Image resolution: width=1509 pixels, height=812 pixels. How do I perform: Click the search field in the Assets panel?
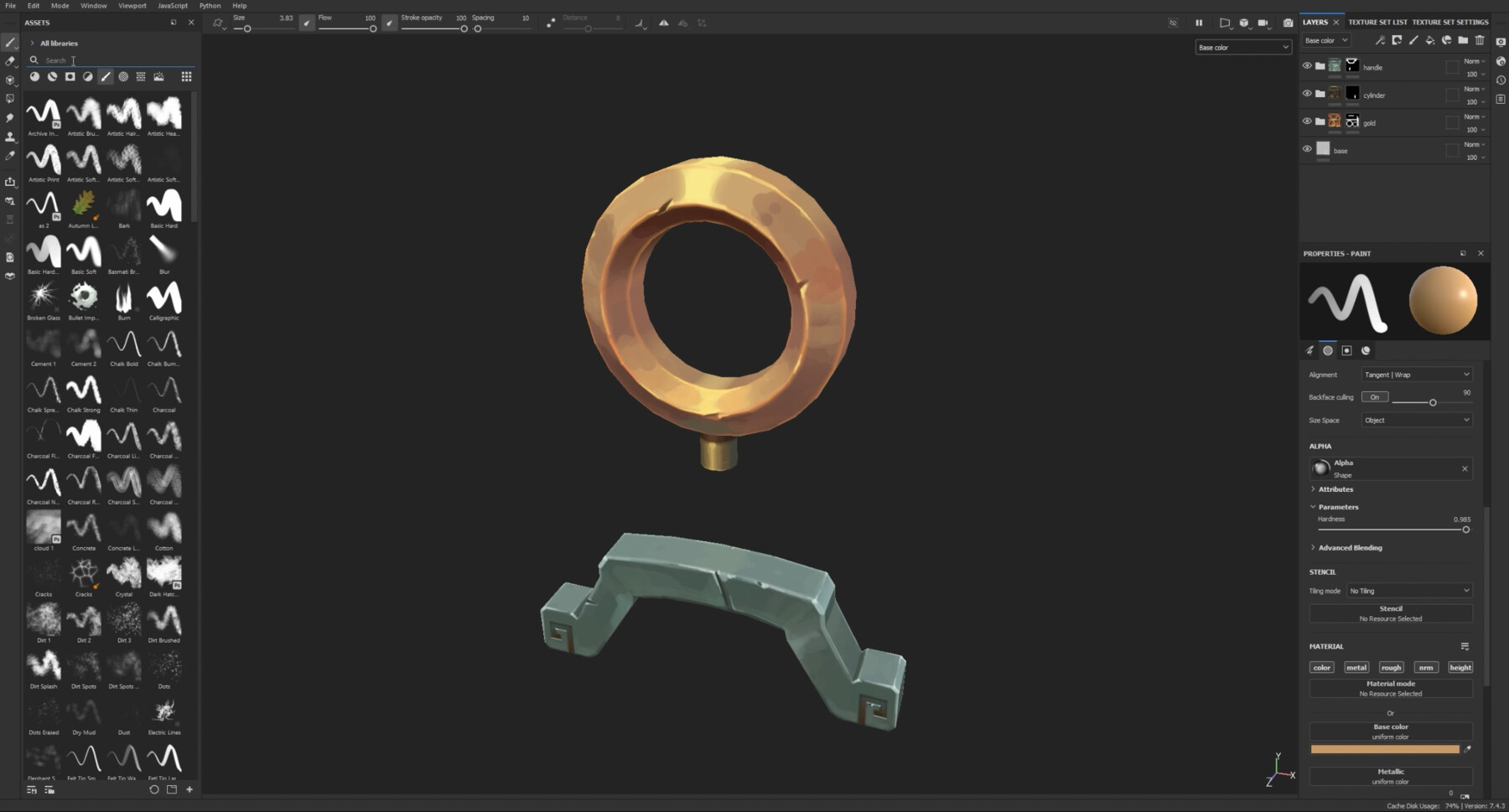[101, 60]
